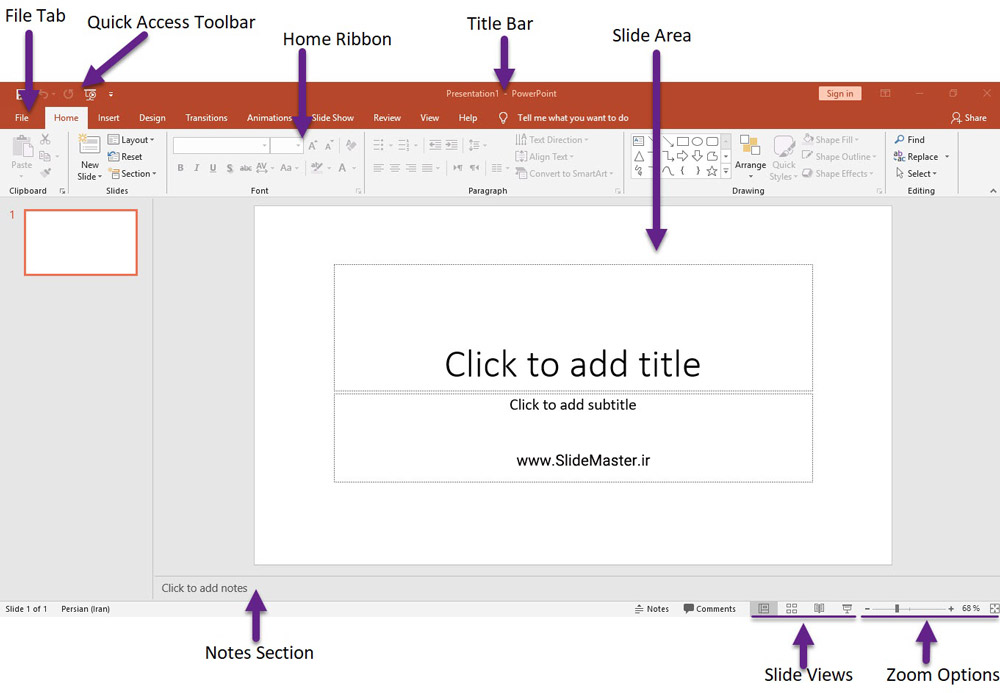Toggle the Comments pane in the status bar
The image size is (1000, 693).
709,608
